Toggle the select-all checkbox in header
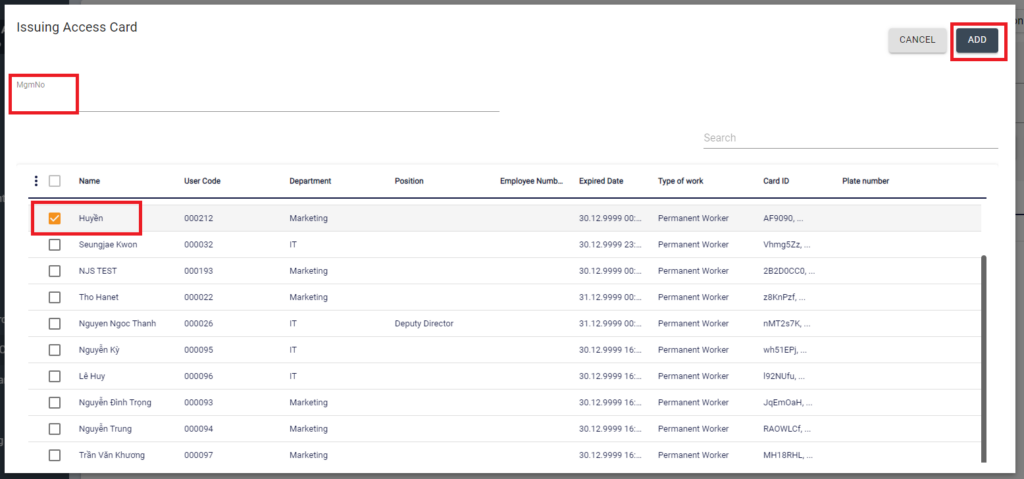1024x479 pixels. (x=55, y=181)
